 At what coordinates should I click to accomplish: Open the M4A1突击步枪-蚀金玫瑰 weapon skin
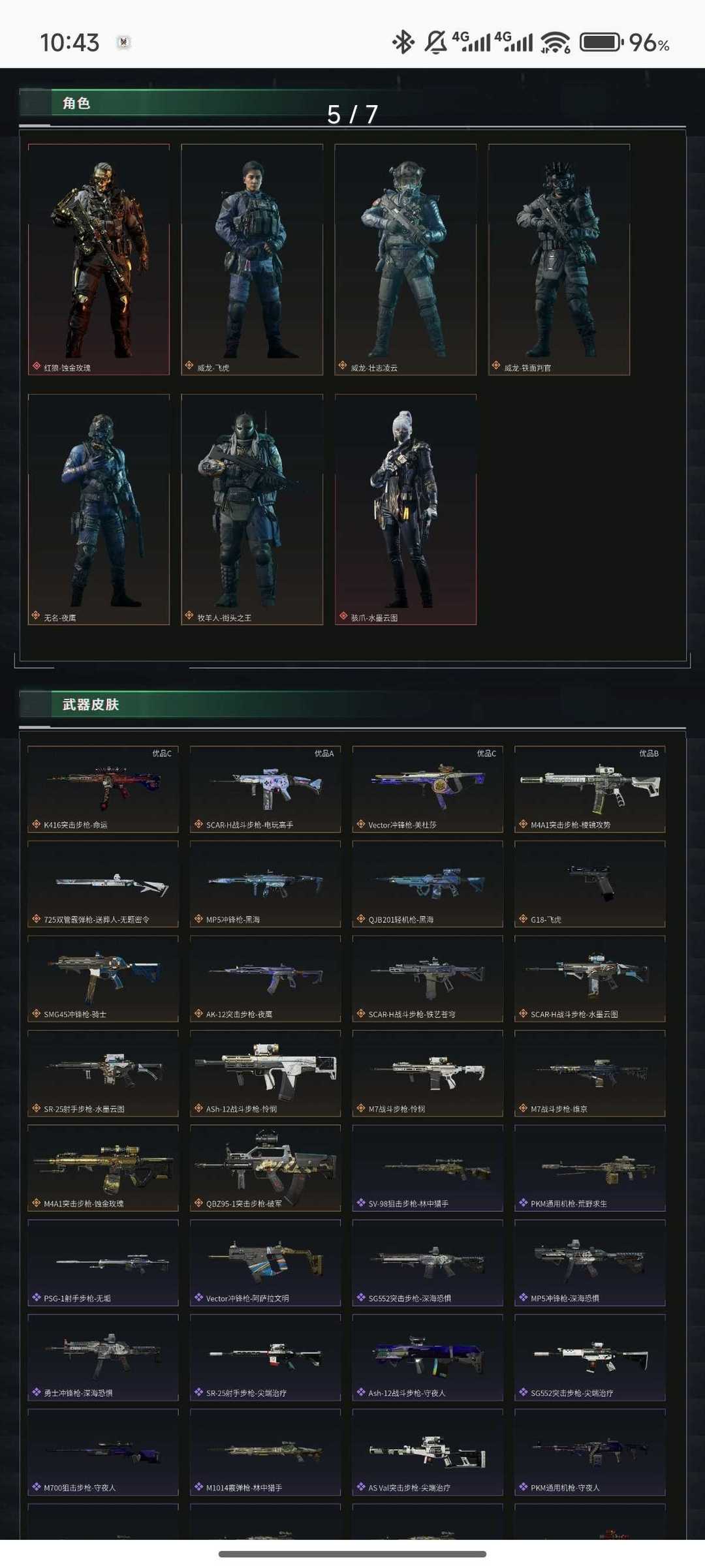pos(103,1168)
